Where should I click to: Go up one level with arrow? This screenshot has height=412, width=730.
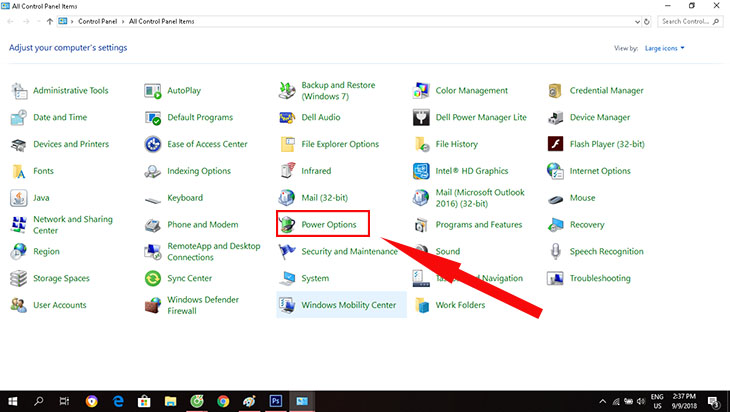[49, 21]
